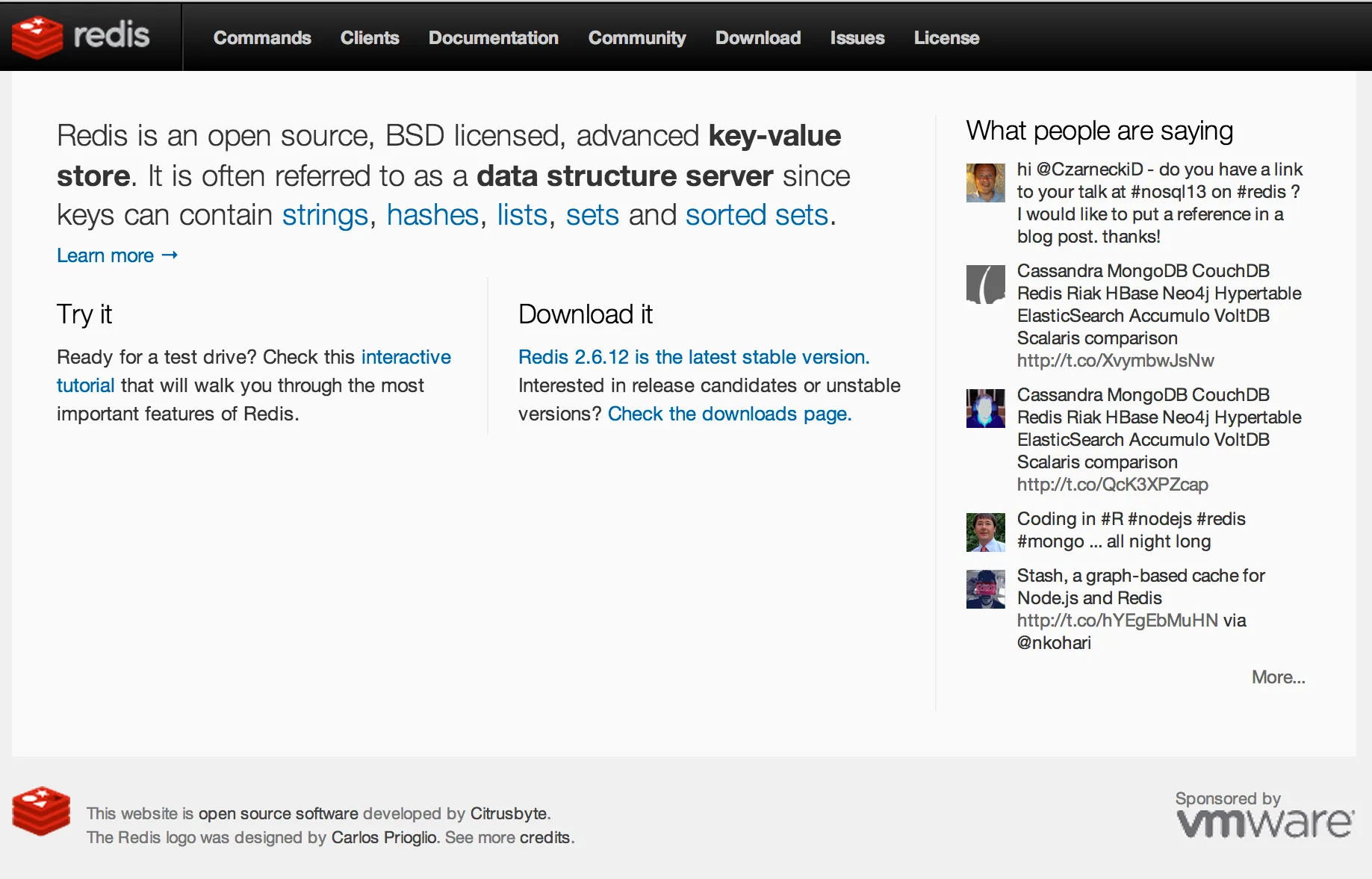
Task: Click 'Redis 2.6.12 is the latest stable version'
Action: [x=694, y=357]
